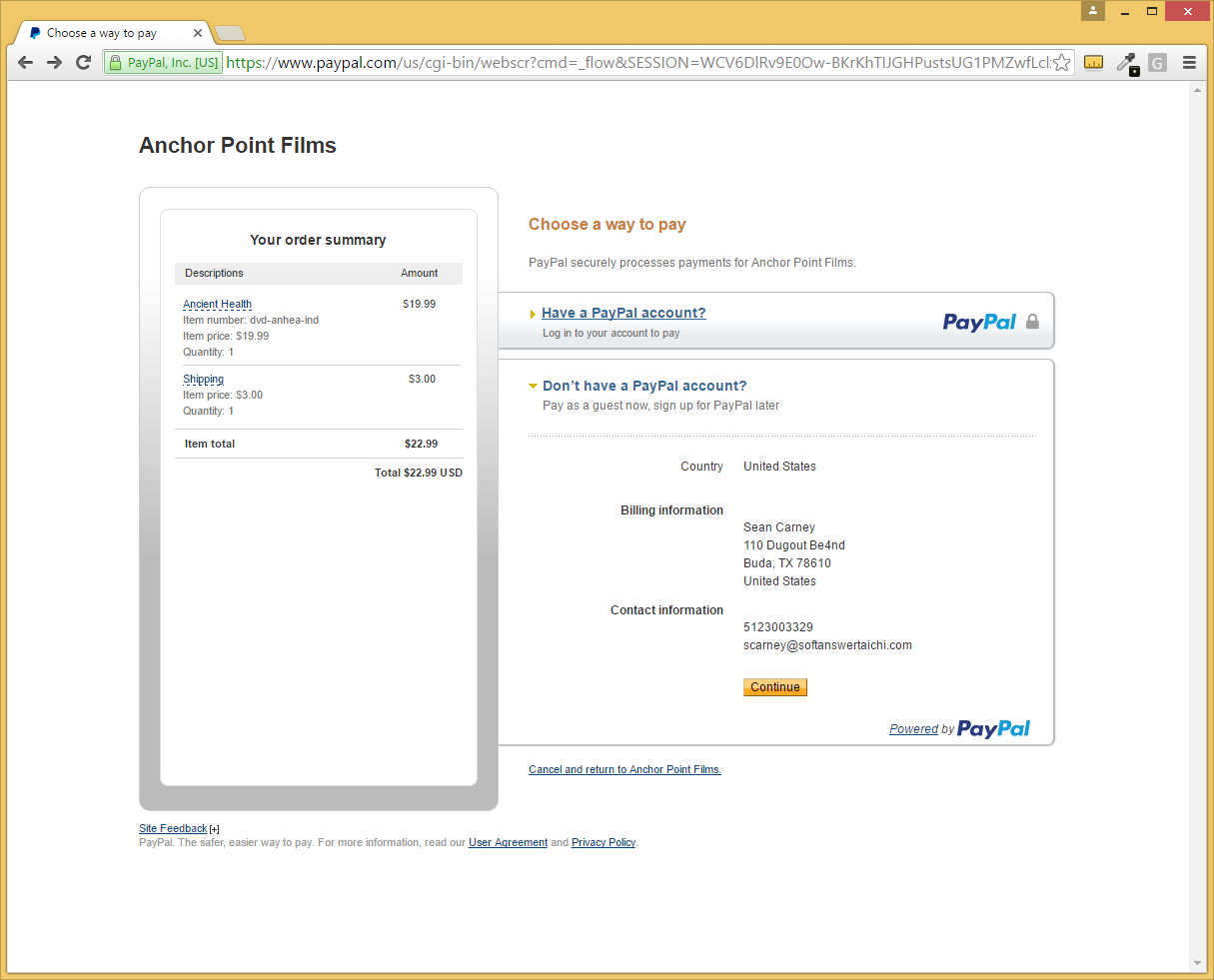Click the gray G extension icon
This screenshot has width=1214, height=980.
click(x=1157, y=63)
